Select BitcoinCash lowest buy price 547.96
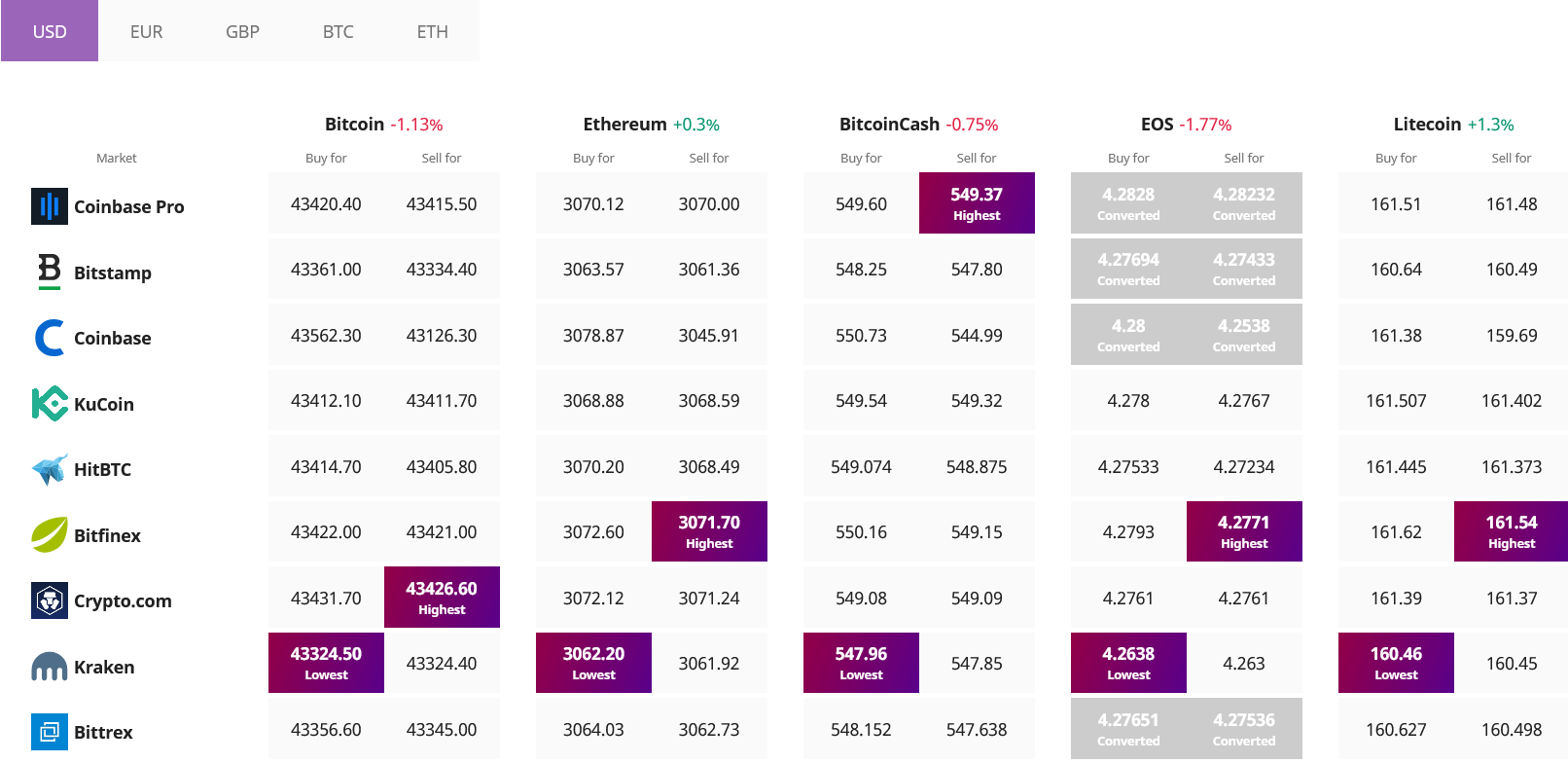This screenshot has height=763, width=1568. tap(861, 663)
